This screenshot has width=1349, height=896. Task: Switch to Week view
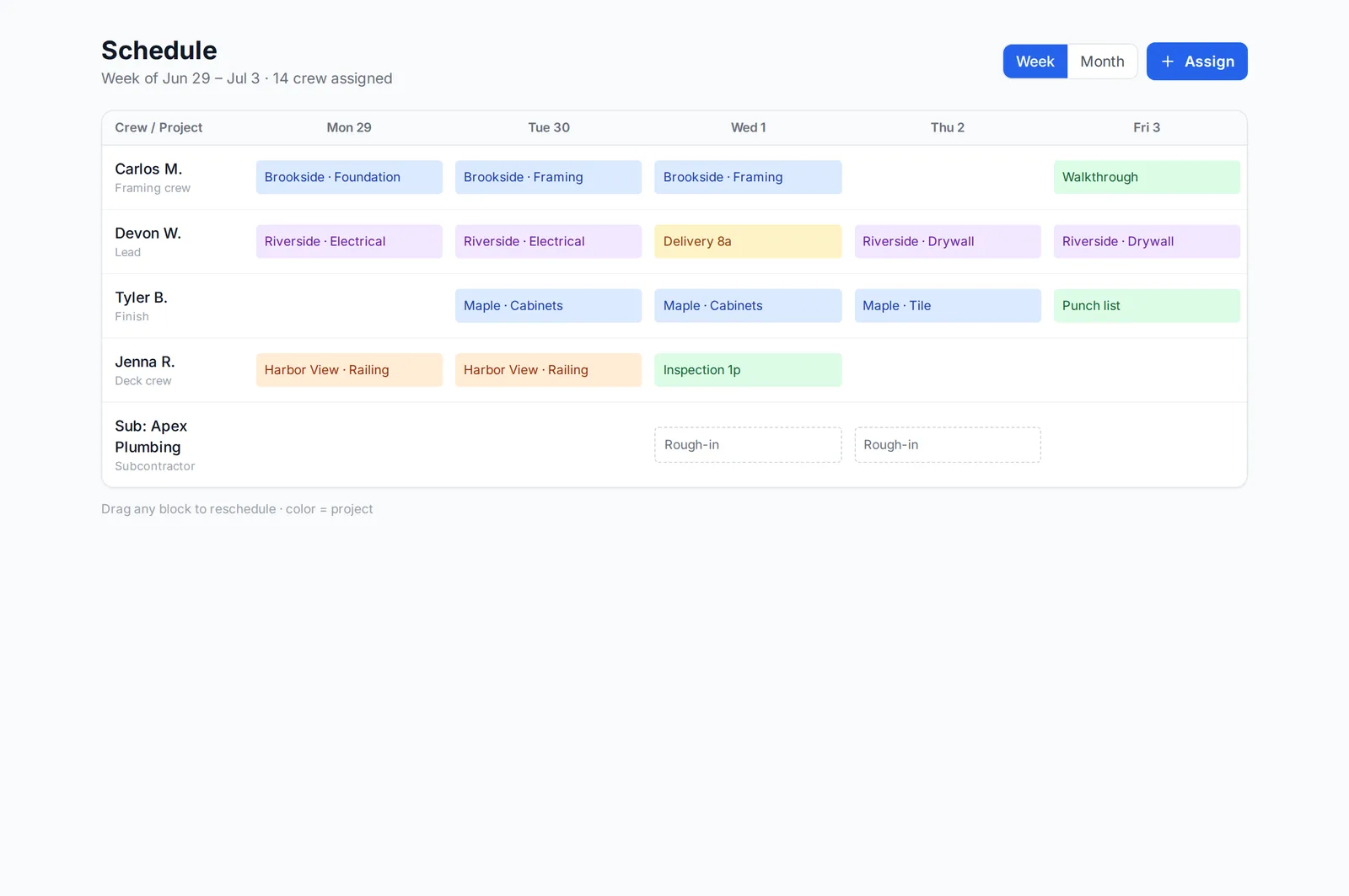(1035, 62)
